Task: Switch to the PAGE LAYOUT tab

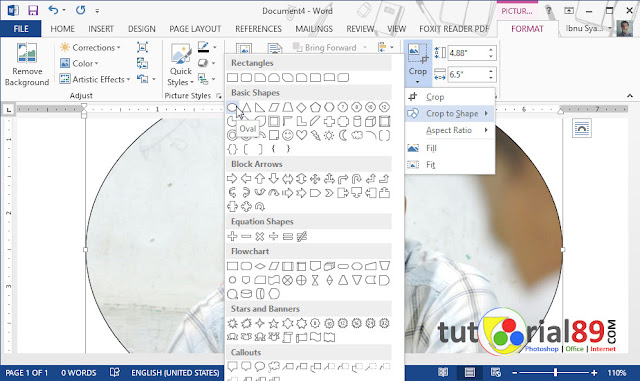Action: 195,29
